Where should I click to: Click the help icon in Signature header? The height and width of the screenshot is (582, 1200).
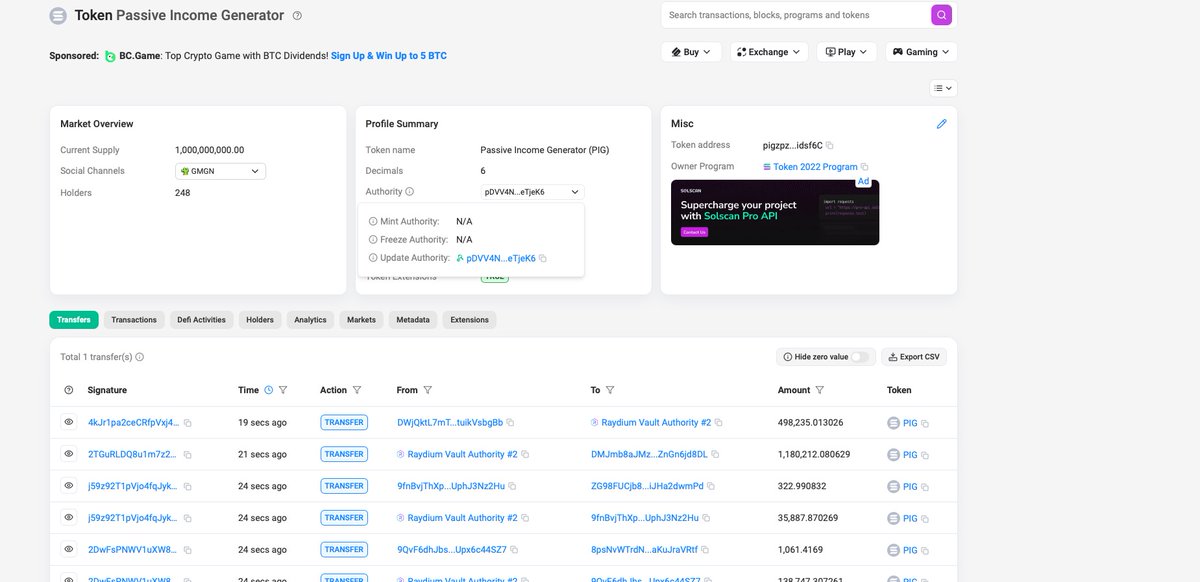pyautogui.click(x=69, y=390)
